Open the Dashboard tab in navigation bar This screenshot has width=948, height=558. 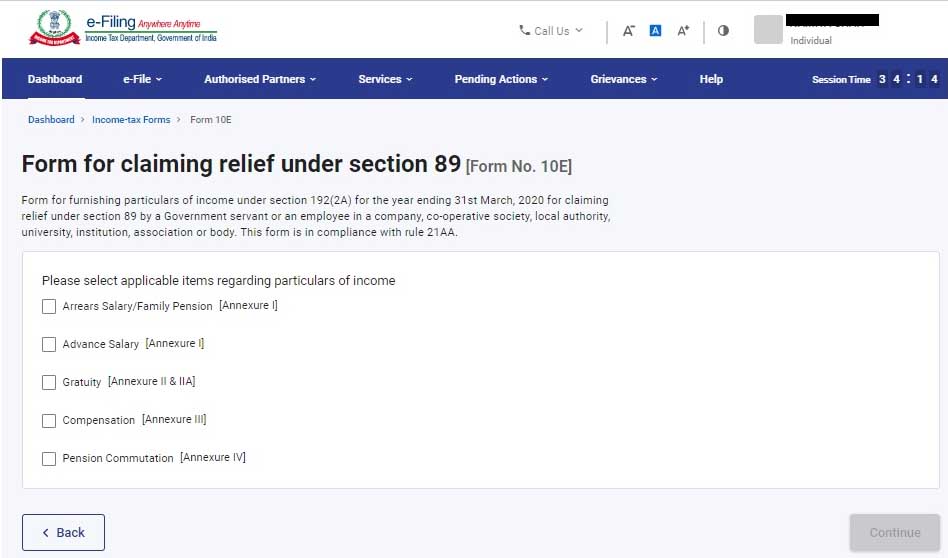coord(55,79)
